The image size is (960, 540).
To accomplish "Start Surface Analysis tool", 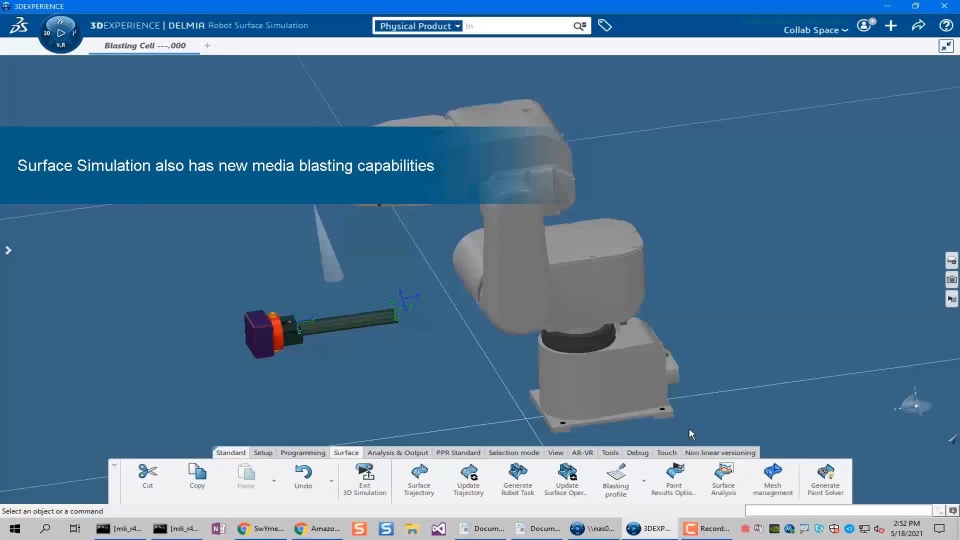I will [723, 479].
